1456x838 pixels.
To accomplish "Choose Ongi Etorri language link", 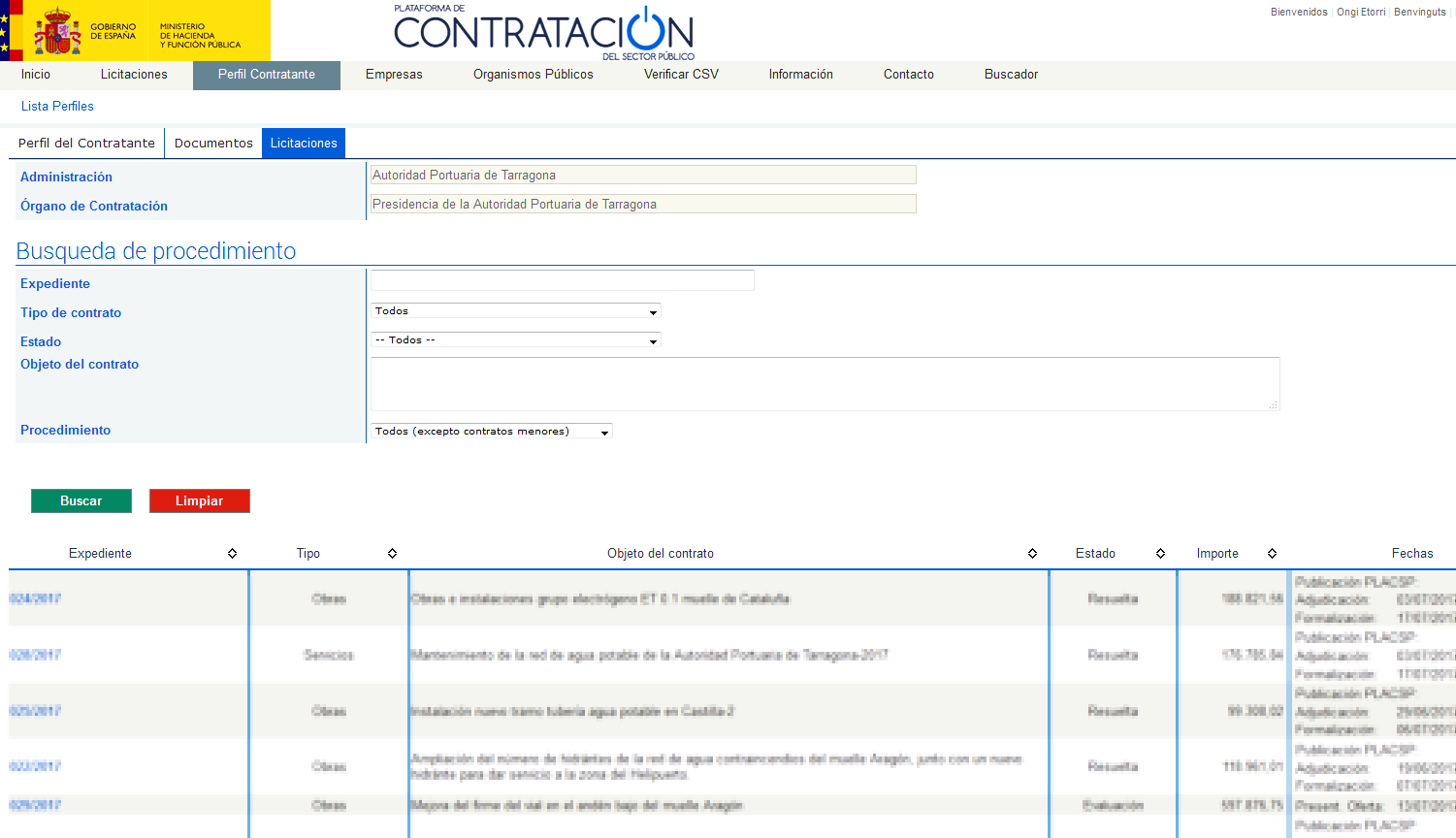I will click(1361, 12).
